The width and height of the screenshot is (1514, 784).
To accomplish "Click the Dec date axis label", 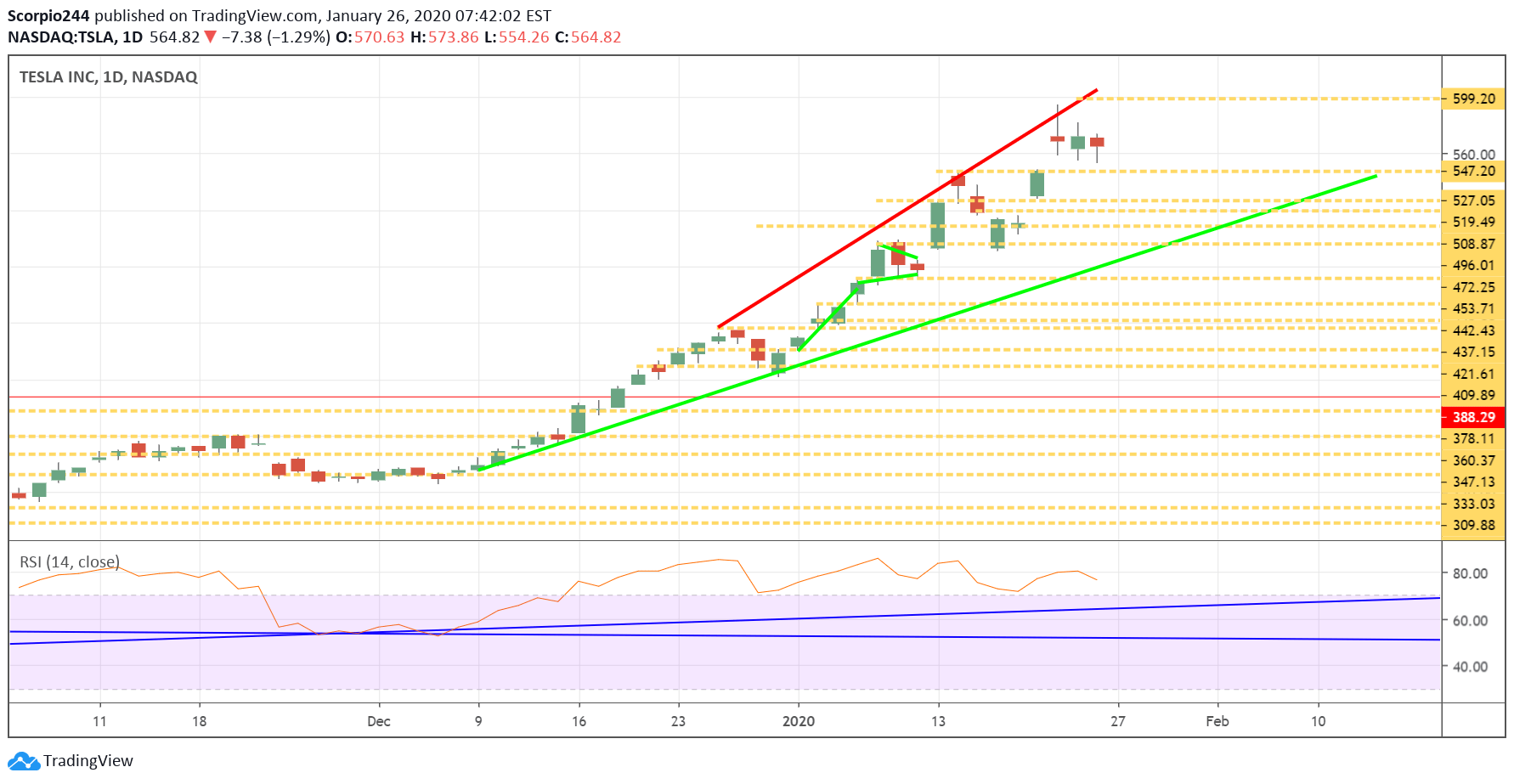I will [379, 721].
